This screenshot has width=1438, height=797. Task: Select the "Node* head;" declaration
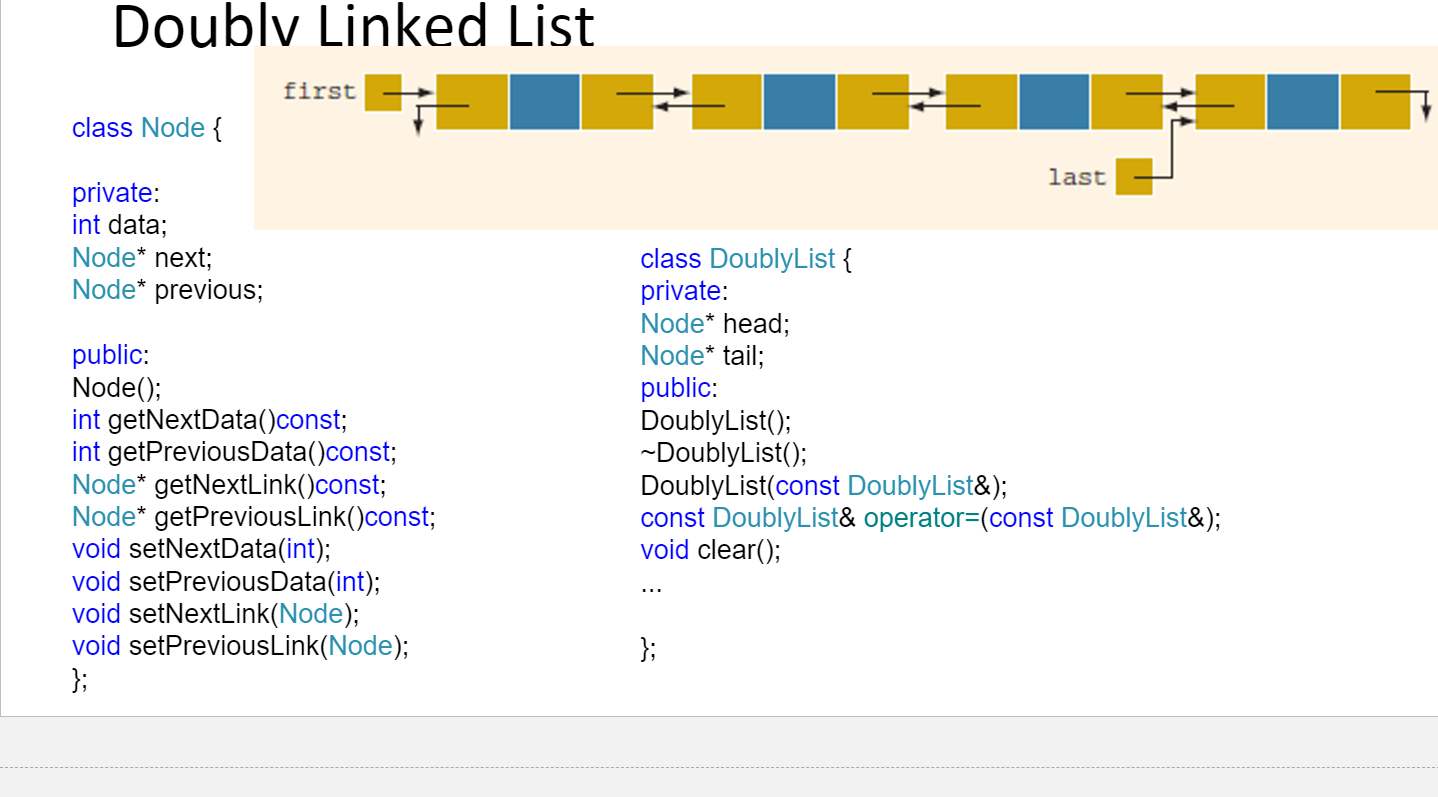(716, 323)
